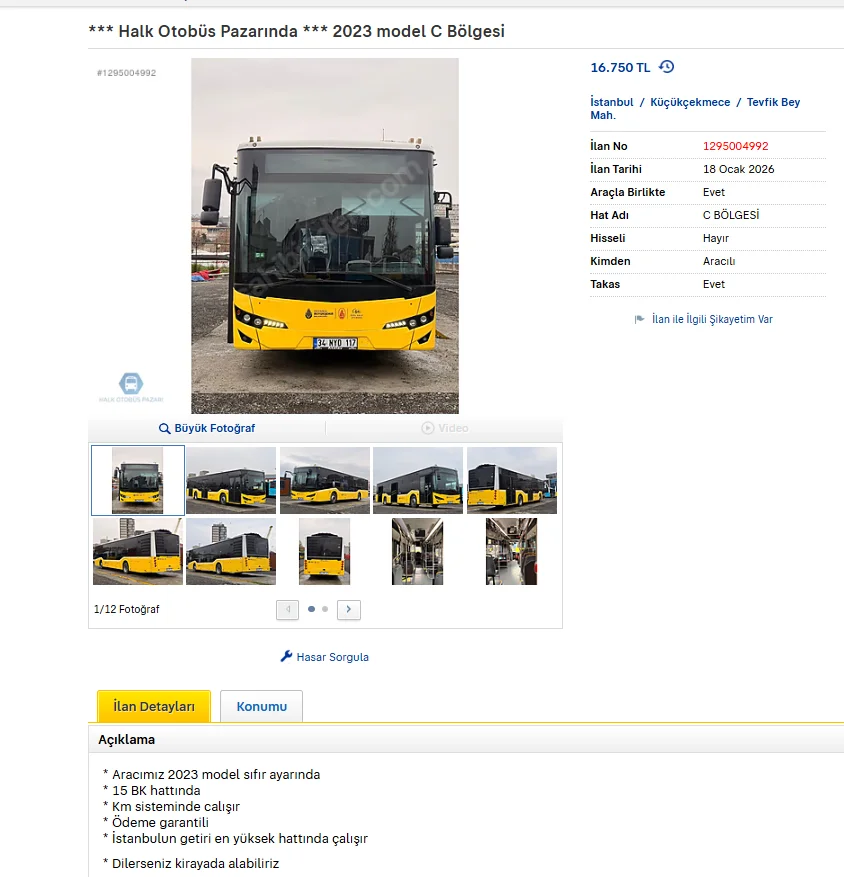Click the main bus photo
844x877 pixels.
coord(325,236)
